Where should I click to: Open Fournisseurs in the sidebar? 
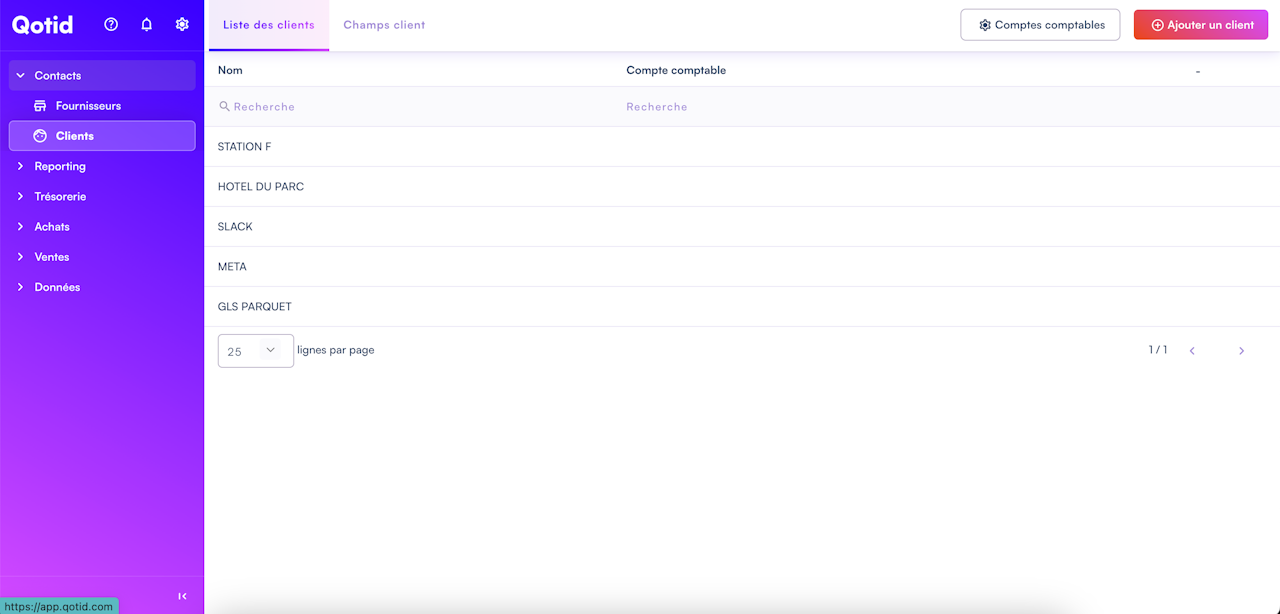pyautogui.click(x=102, y=106)
